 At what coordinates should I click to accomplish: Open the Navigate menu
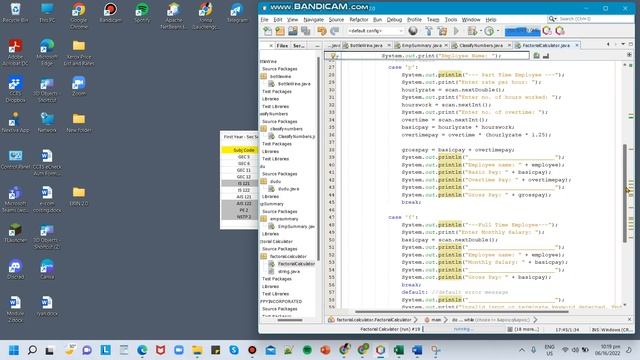[313, 19]
